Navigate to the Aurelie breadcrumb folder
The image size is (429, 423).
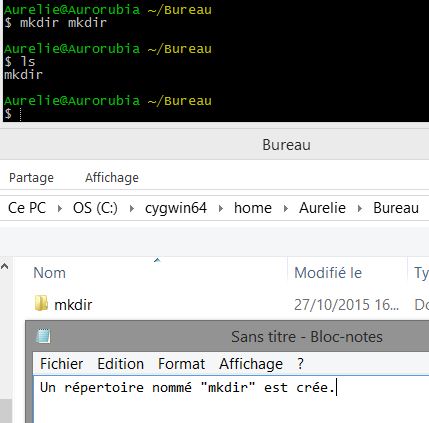point(322,208)
